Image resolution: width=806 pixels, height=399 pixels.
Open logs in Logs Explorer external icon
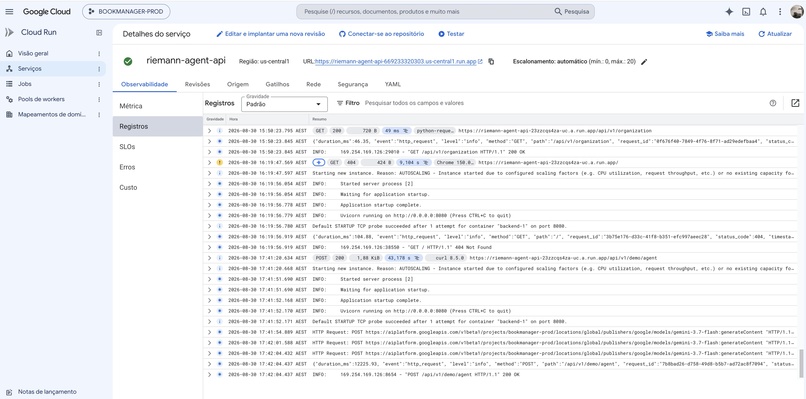pos(795,103)
